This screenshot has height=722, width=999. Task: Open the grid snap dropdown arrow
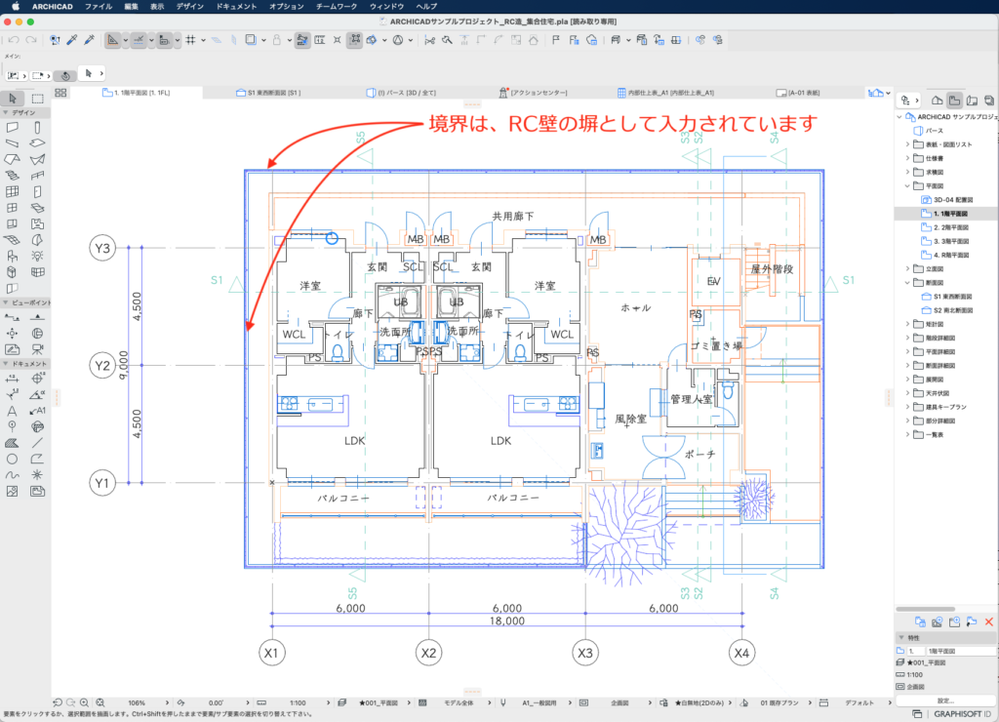pyautogui.click(x=203, y=40)
